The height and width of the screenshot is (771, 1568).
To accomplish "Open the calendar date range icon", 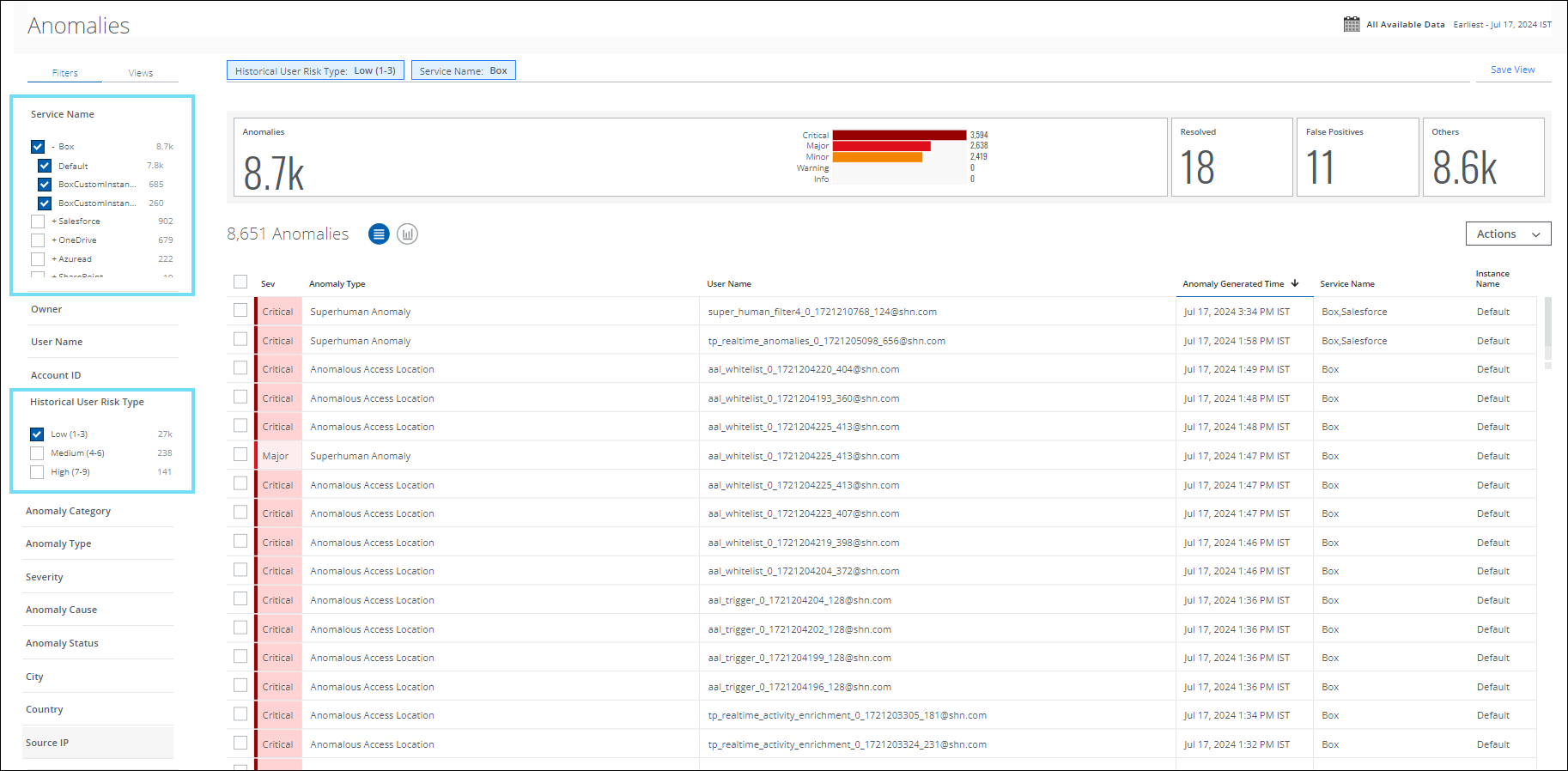I will tap(1352, 24).
